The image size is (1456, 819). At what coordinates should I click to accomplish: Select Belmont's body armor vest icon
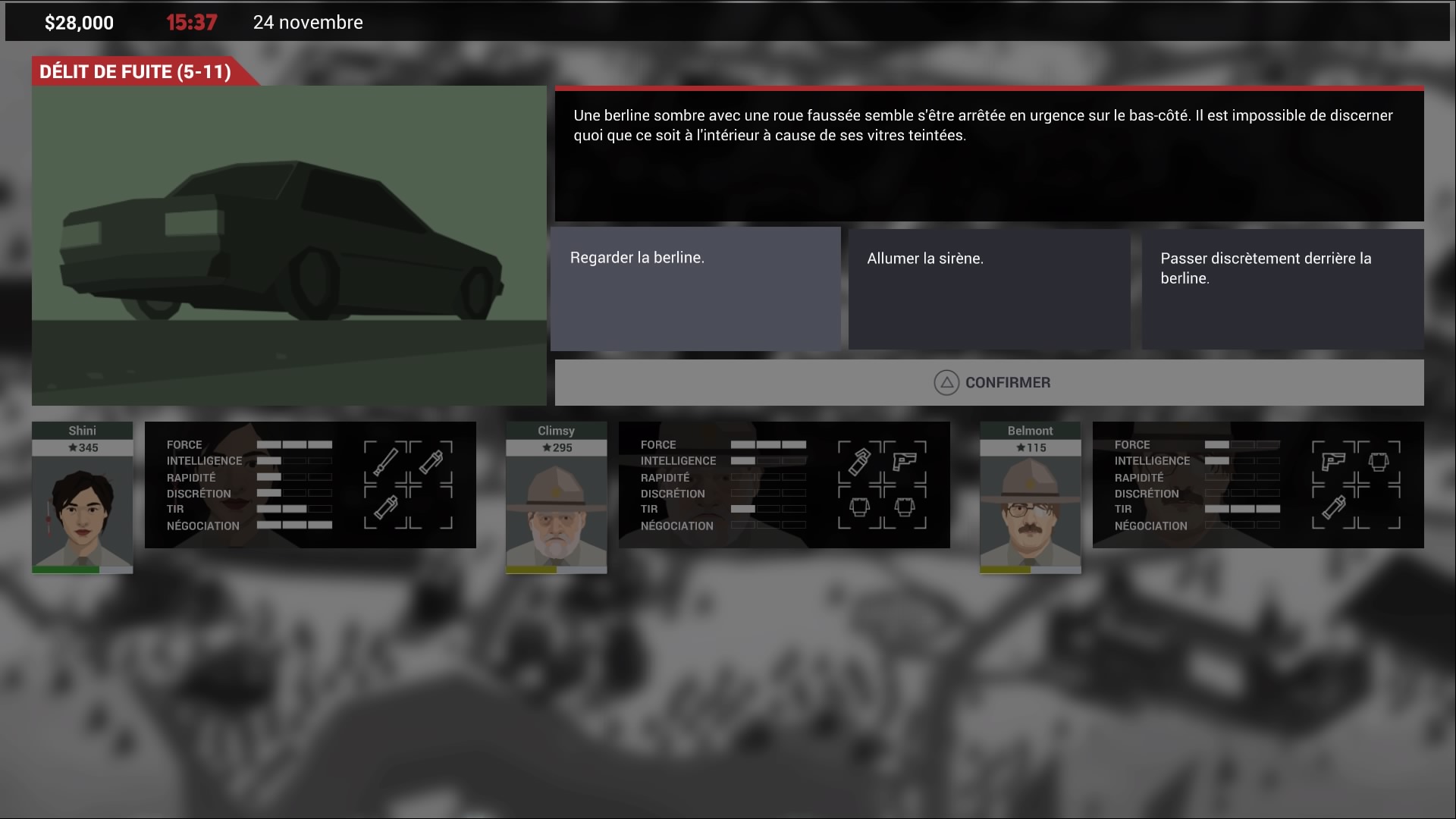tap(1379, 461)
